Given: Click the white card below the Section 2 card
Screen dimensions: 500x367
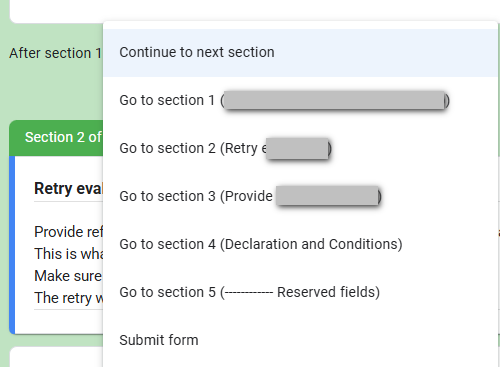Looking at the screenshot, I should point(57,357).
